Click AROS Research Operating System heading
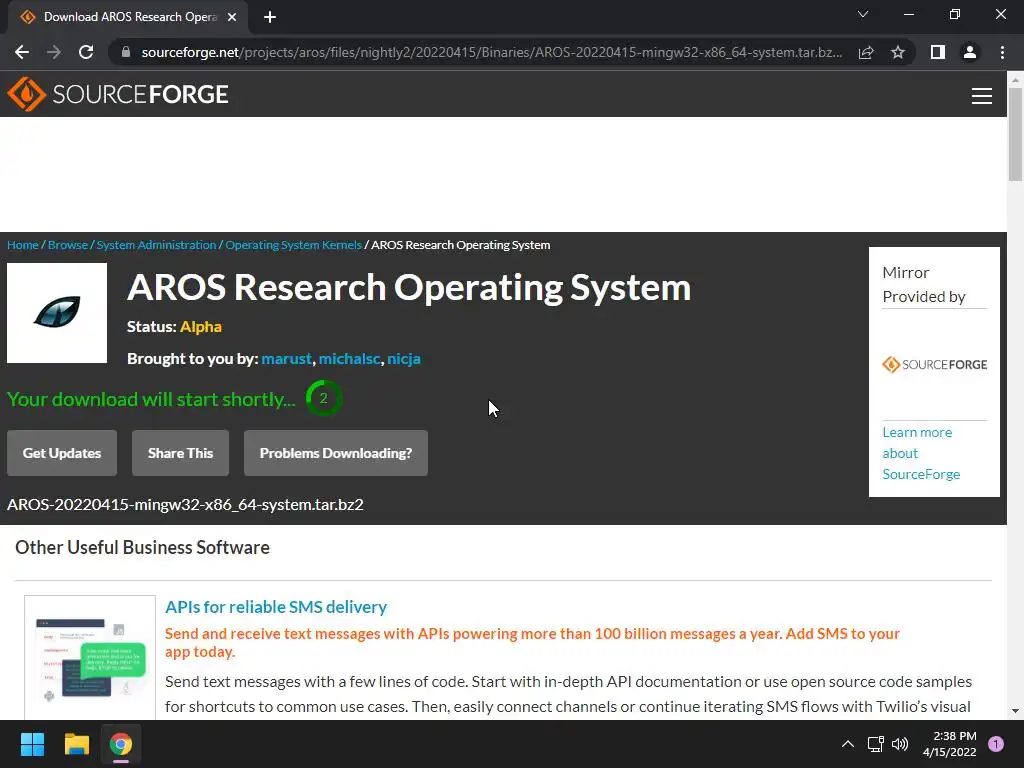This screenshot has height=768, width=1024. pyautogui.click(x=409, y=287)
